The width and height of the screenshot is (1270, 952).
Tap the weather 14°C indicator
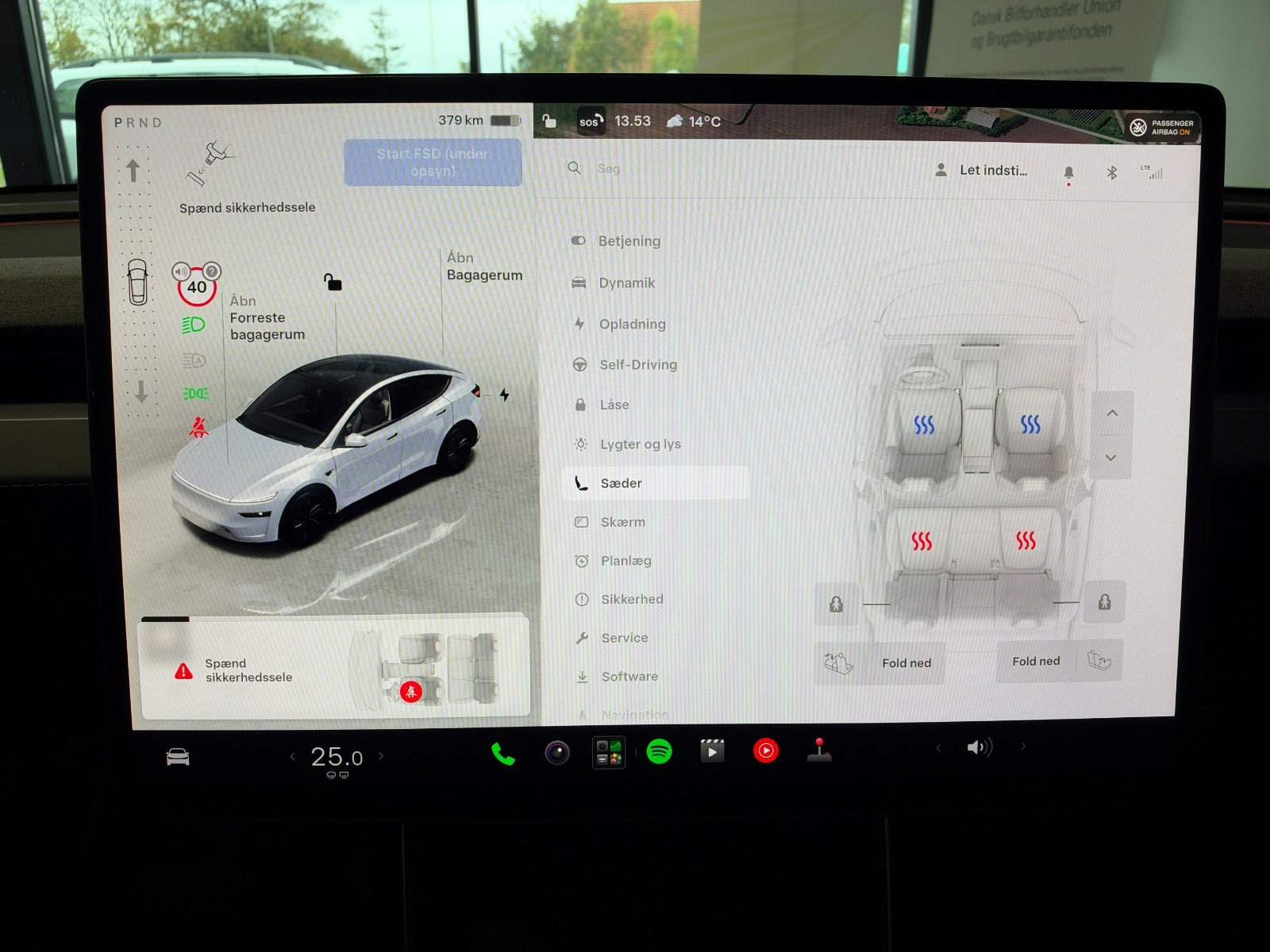point(694,121)
